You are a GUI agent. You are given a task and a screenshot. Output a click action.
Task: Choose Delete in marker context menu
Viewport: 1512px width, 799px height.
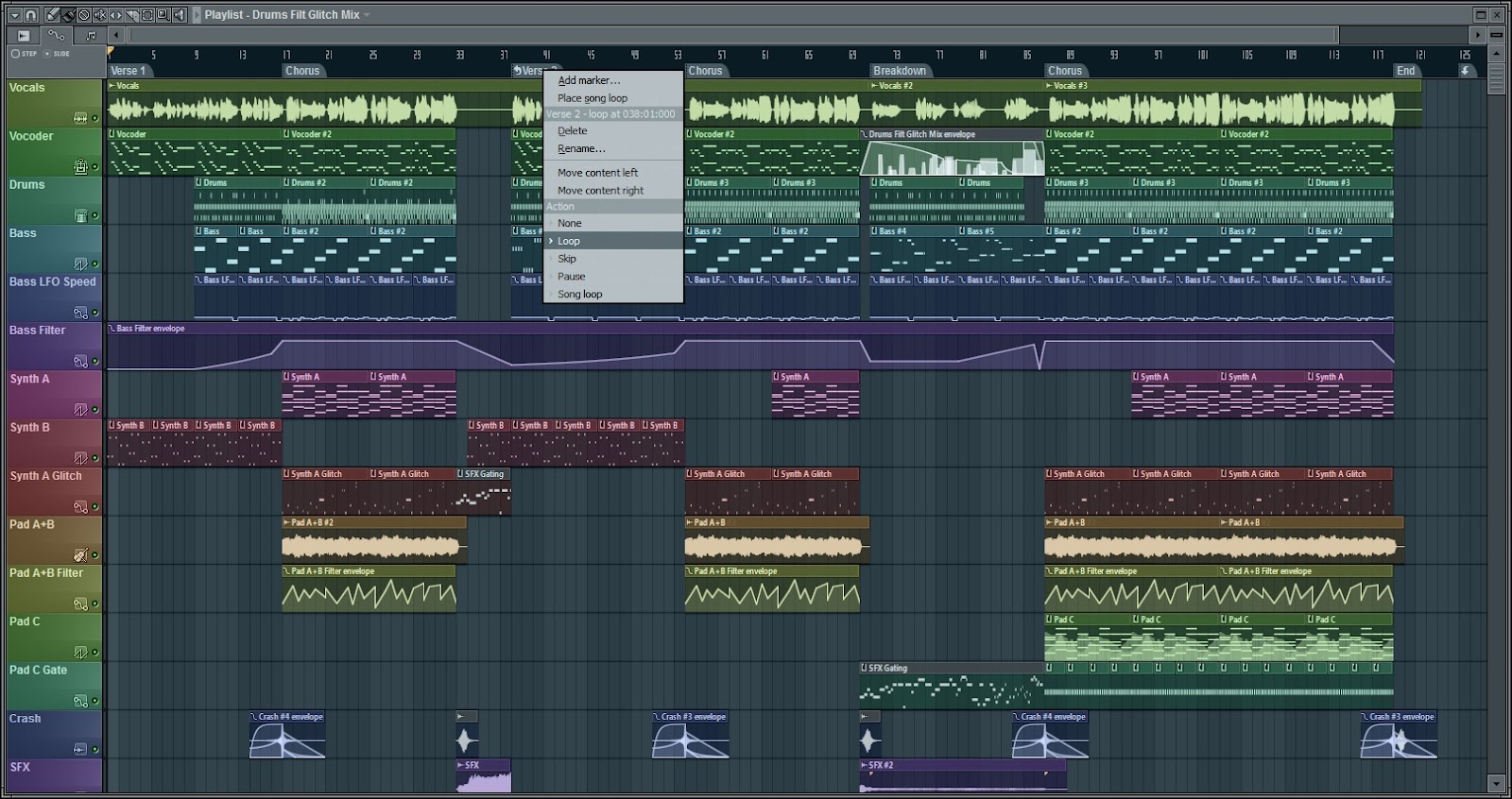613,131
